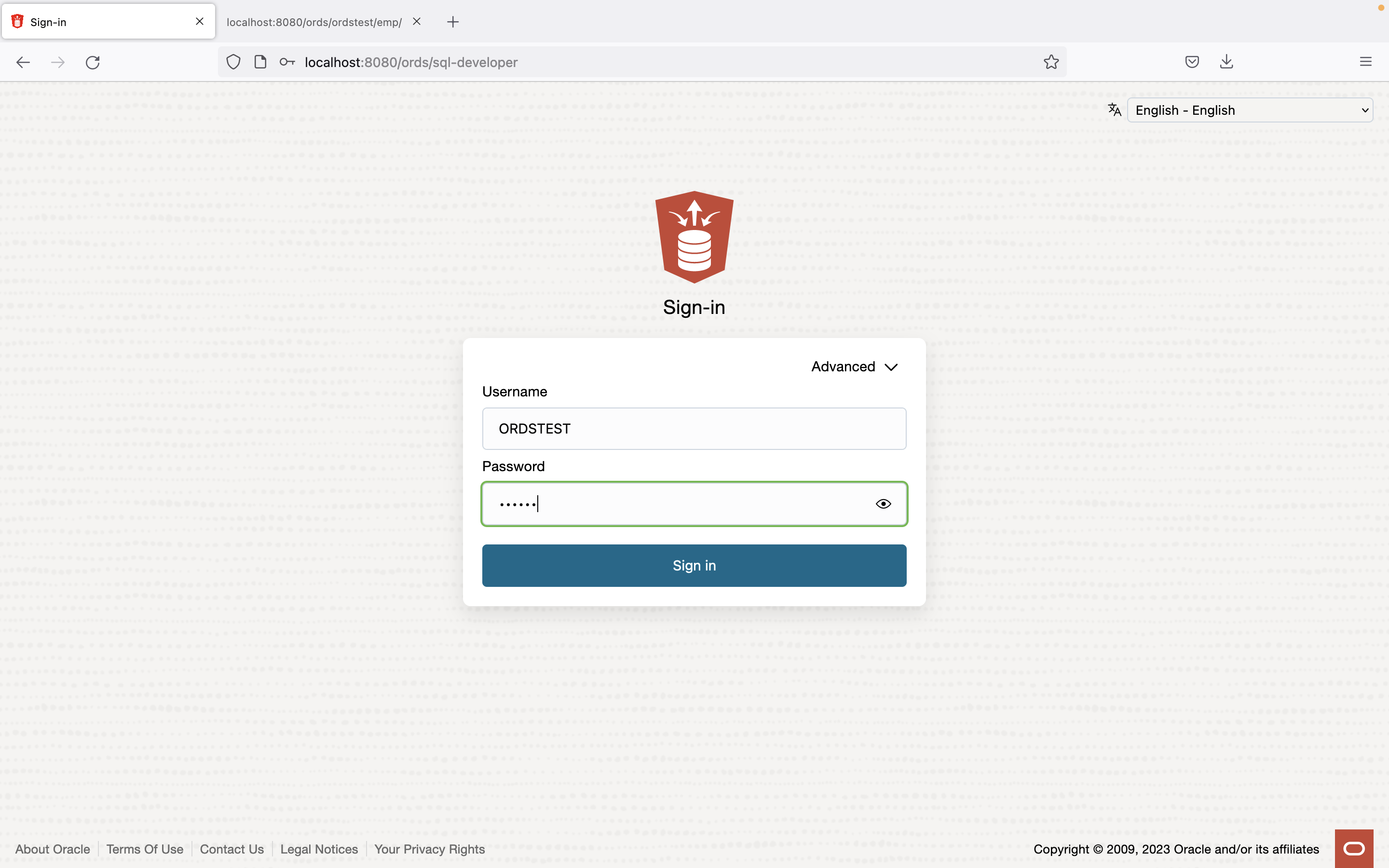
Task: Open a new browser tab
Action: click(453, 22)
